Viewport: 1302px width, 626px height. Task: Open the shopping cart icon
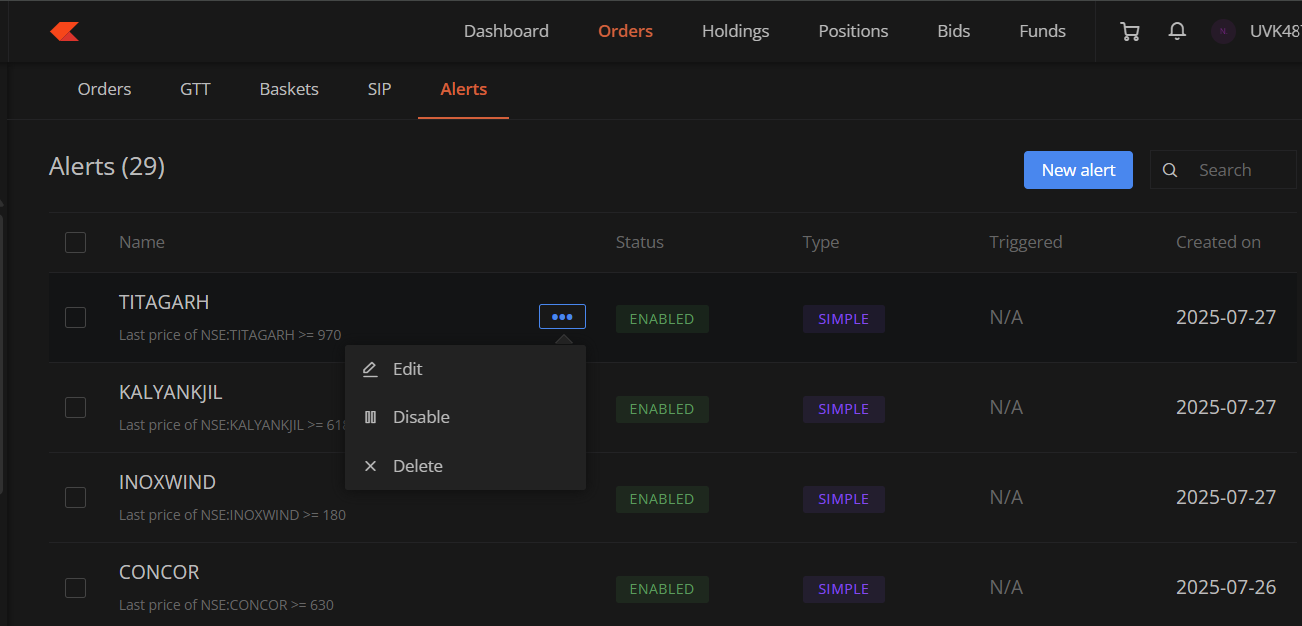pos(1130,32)
